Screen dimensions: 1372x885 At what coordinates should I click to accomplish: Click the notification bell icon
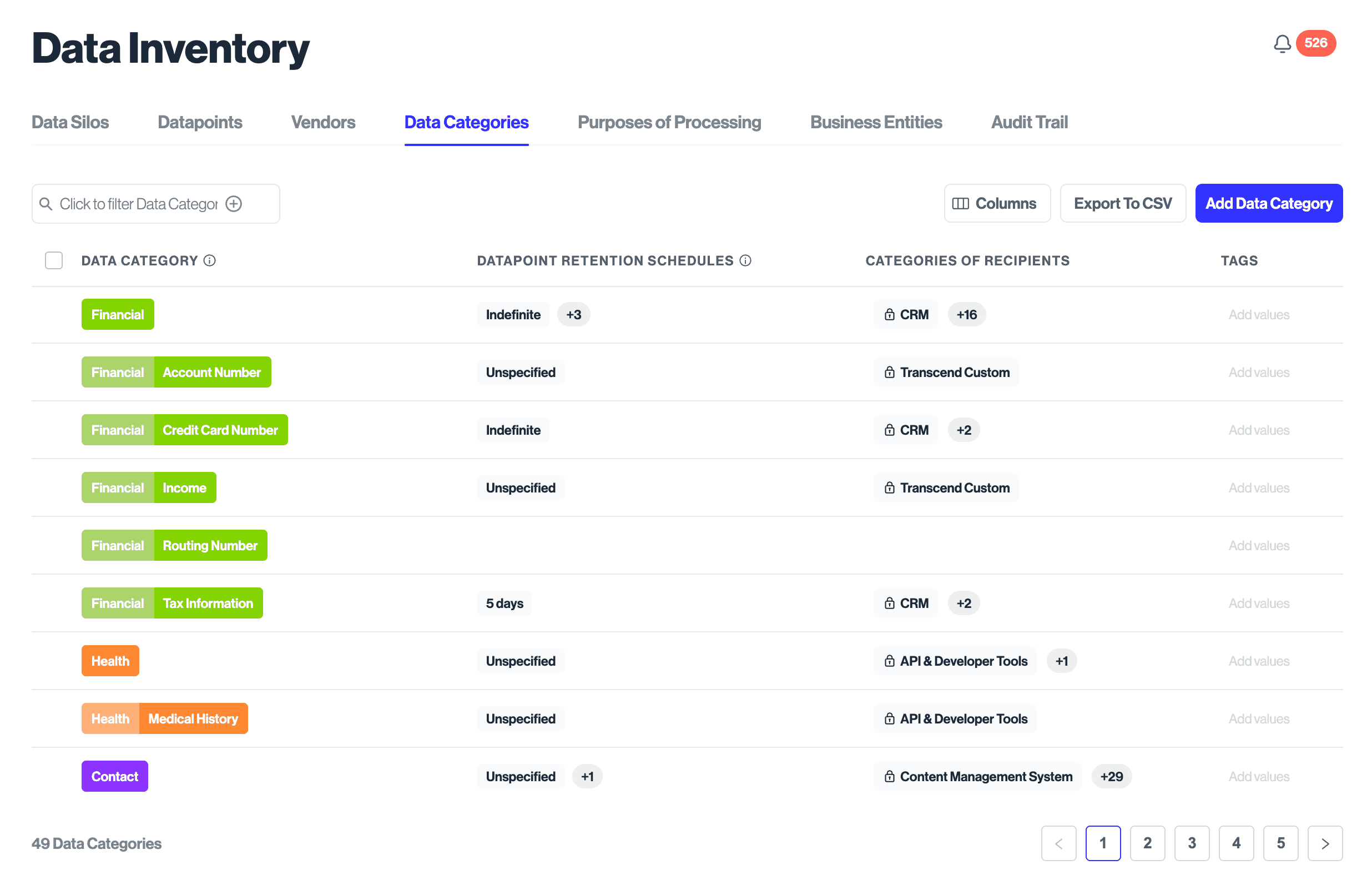[x=1282, y=44]
